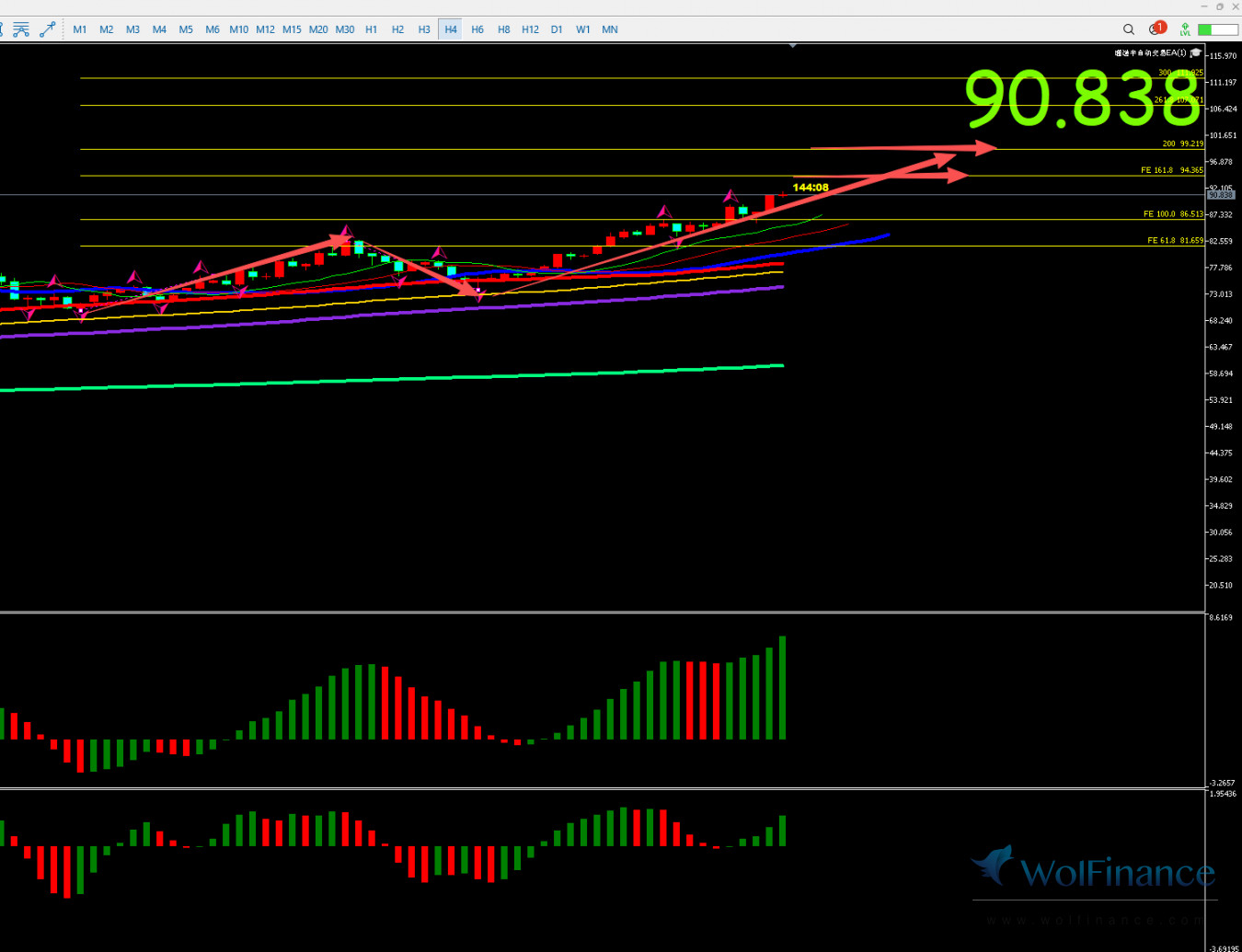Toggle the active H4 timeframe button
Viewport: 1242px width, 952px height.
coord(451,29)
